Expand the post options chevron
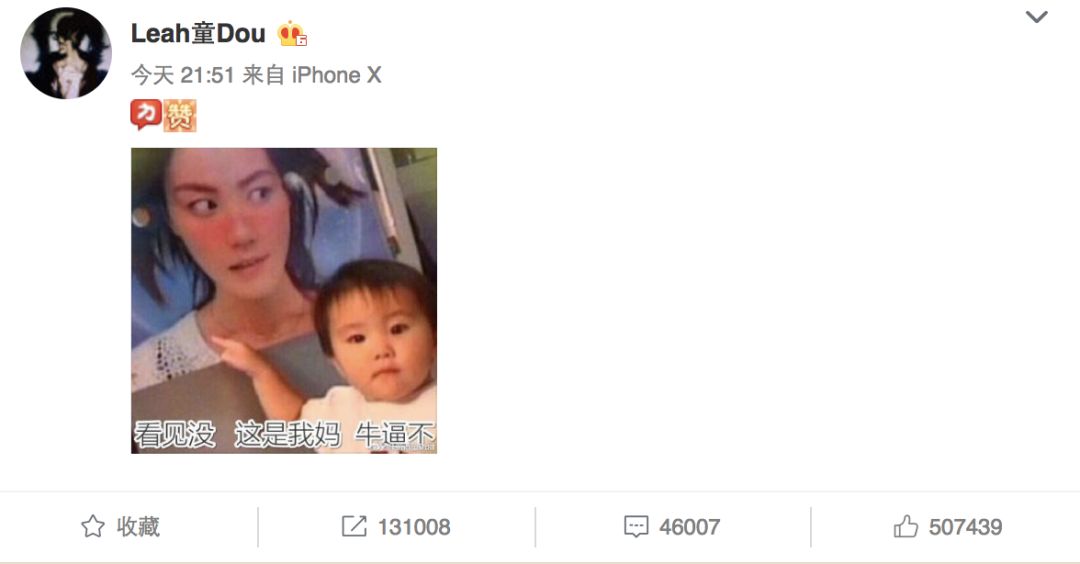 pyautogui.click(x=1037, y=17)
